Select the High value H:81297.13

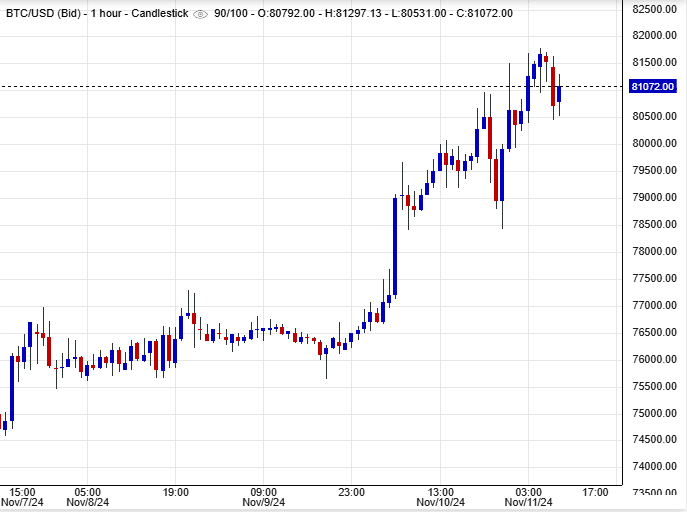click(x=360, y=13)
